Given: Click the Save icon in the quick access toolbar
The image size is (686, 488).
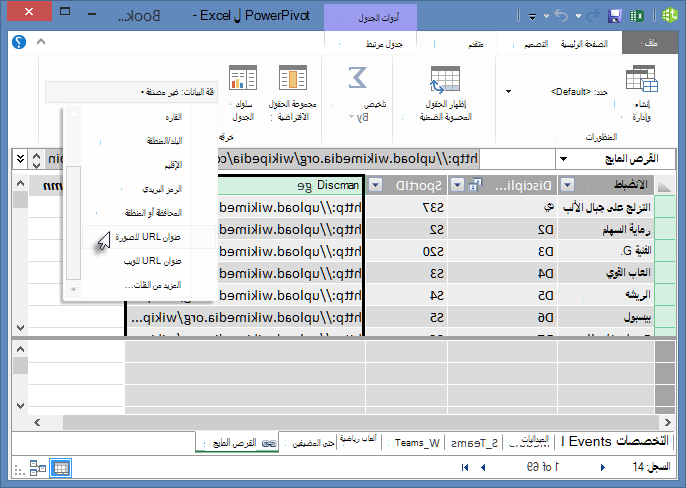Looking at the screenshot, I should pos(615,16).
